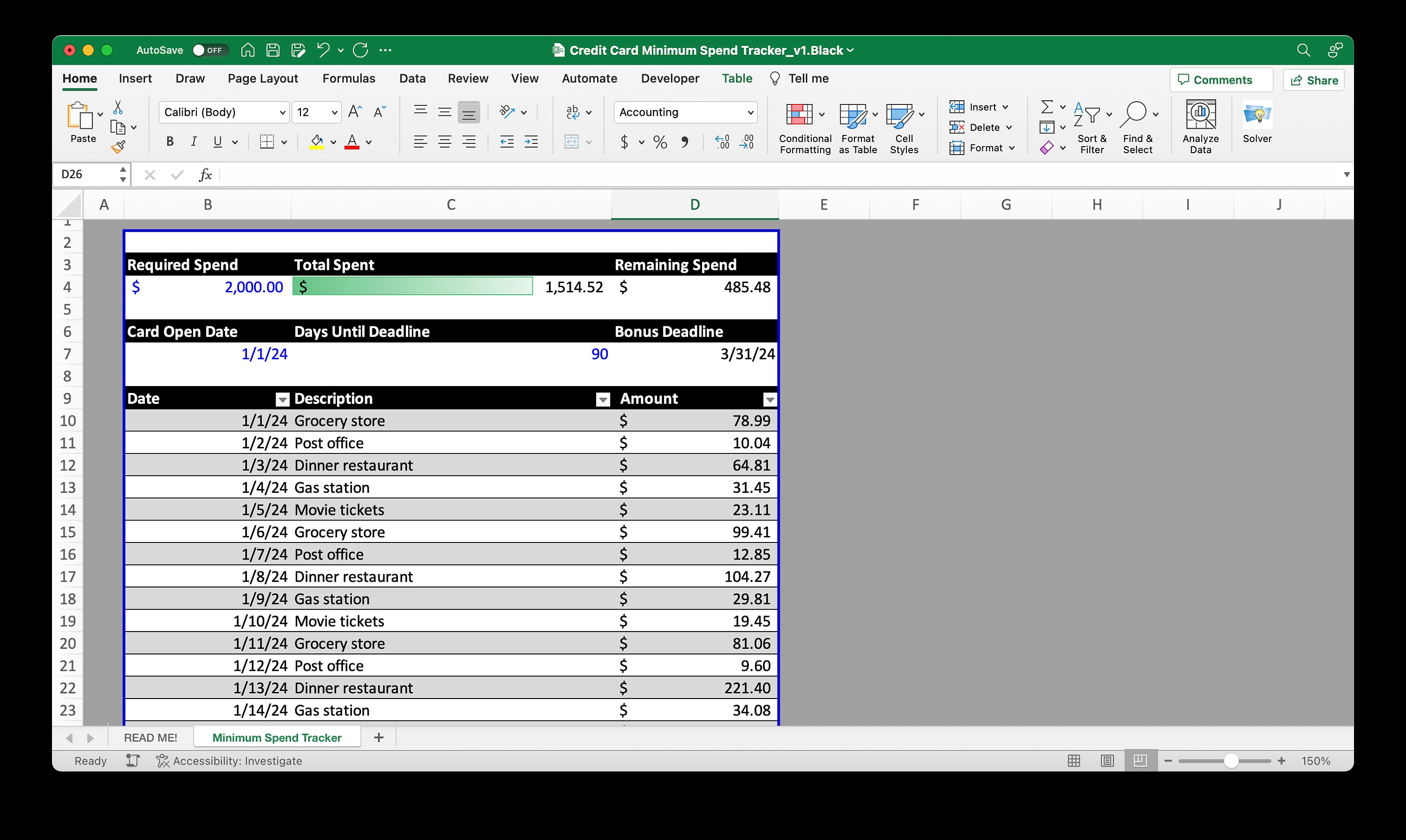Toggle Underline formatting

click(x=217, y=141)
